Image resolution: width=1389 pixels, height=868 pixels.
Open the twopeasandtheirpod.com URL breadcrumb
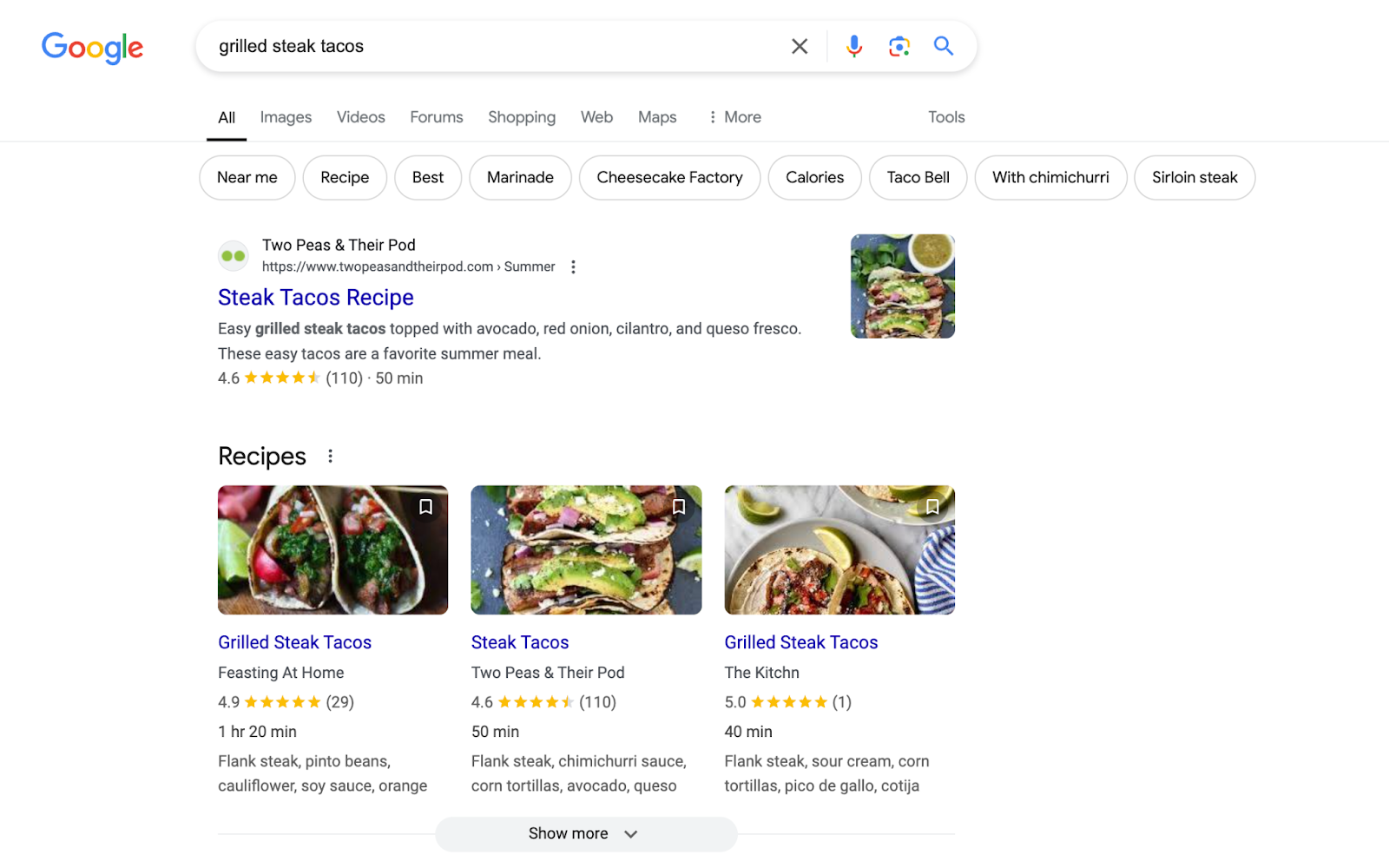click(408, 266)
